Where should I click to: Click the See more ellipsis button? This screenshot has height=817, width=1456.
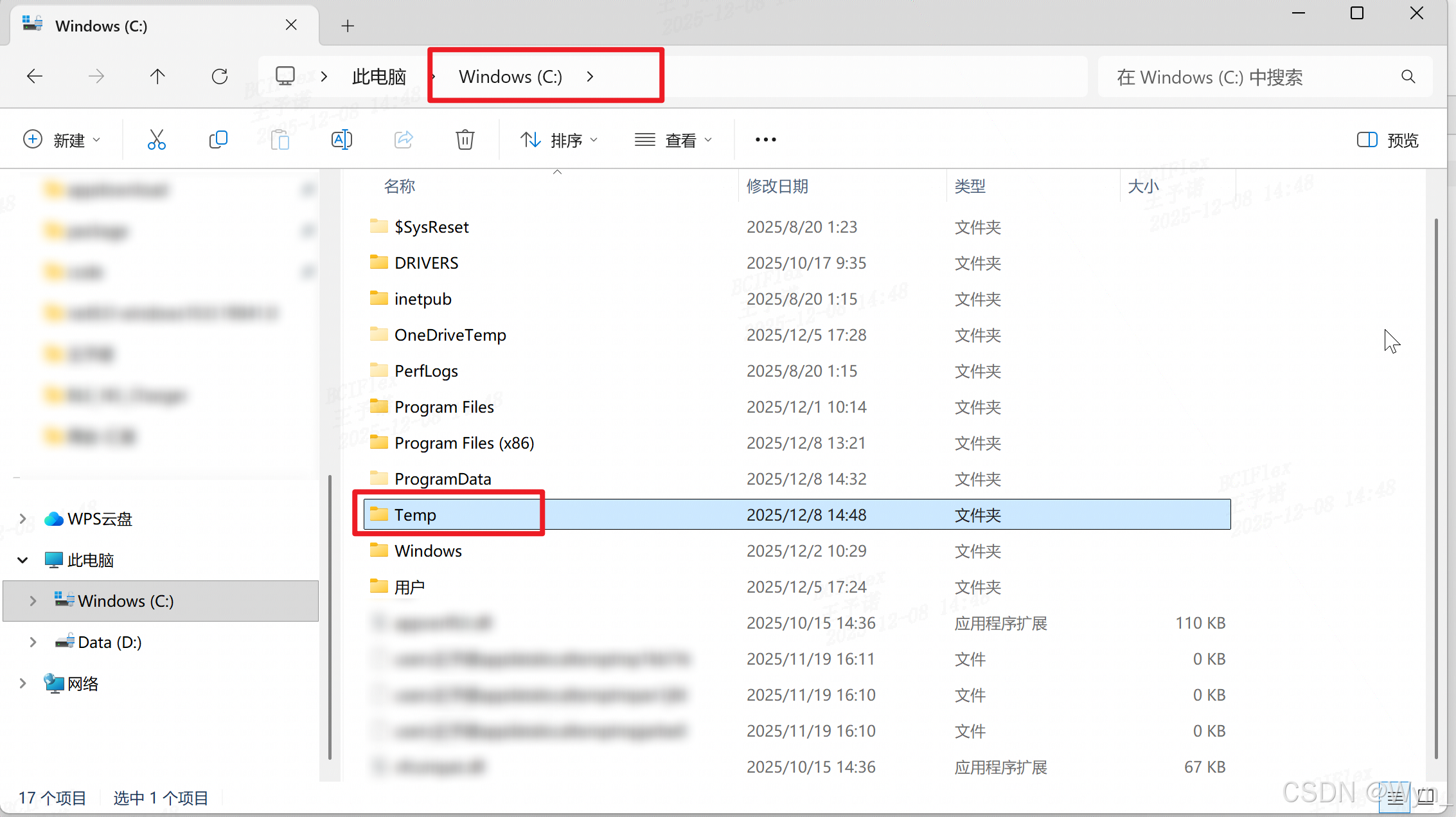click(765, 139)
